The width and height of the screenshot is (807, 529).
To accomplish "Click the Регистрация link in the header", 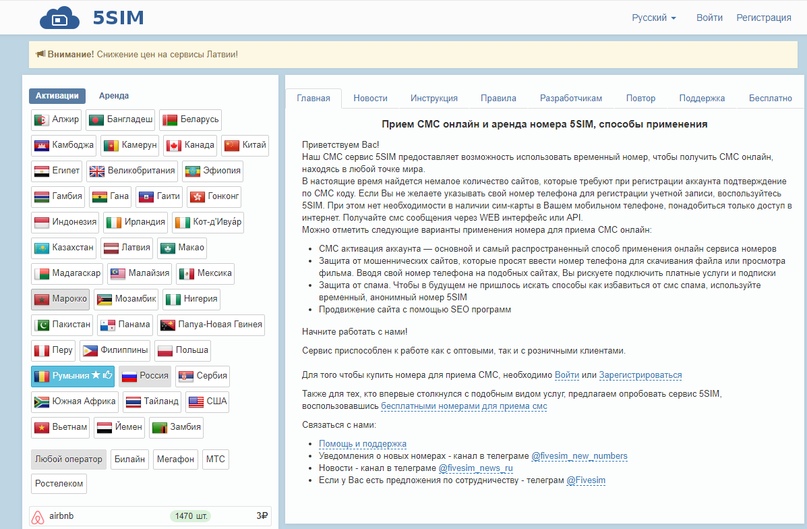I will tap(763, 18).
